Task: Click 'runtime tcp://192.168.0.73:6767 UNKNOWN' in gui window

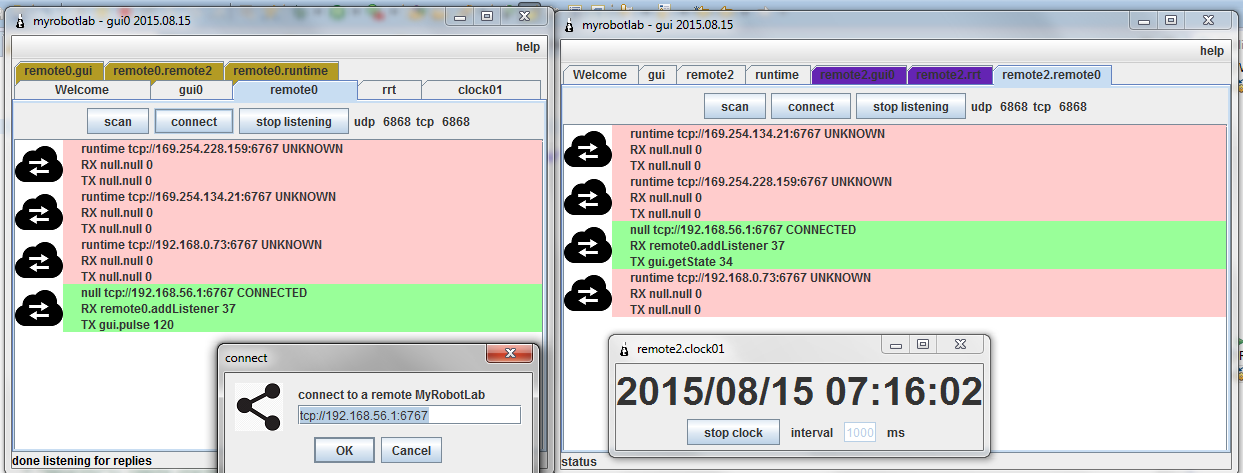Action: (750, 278)
